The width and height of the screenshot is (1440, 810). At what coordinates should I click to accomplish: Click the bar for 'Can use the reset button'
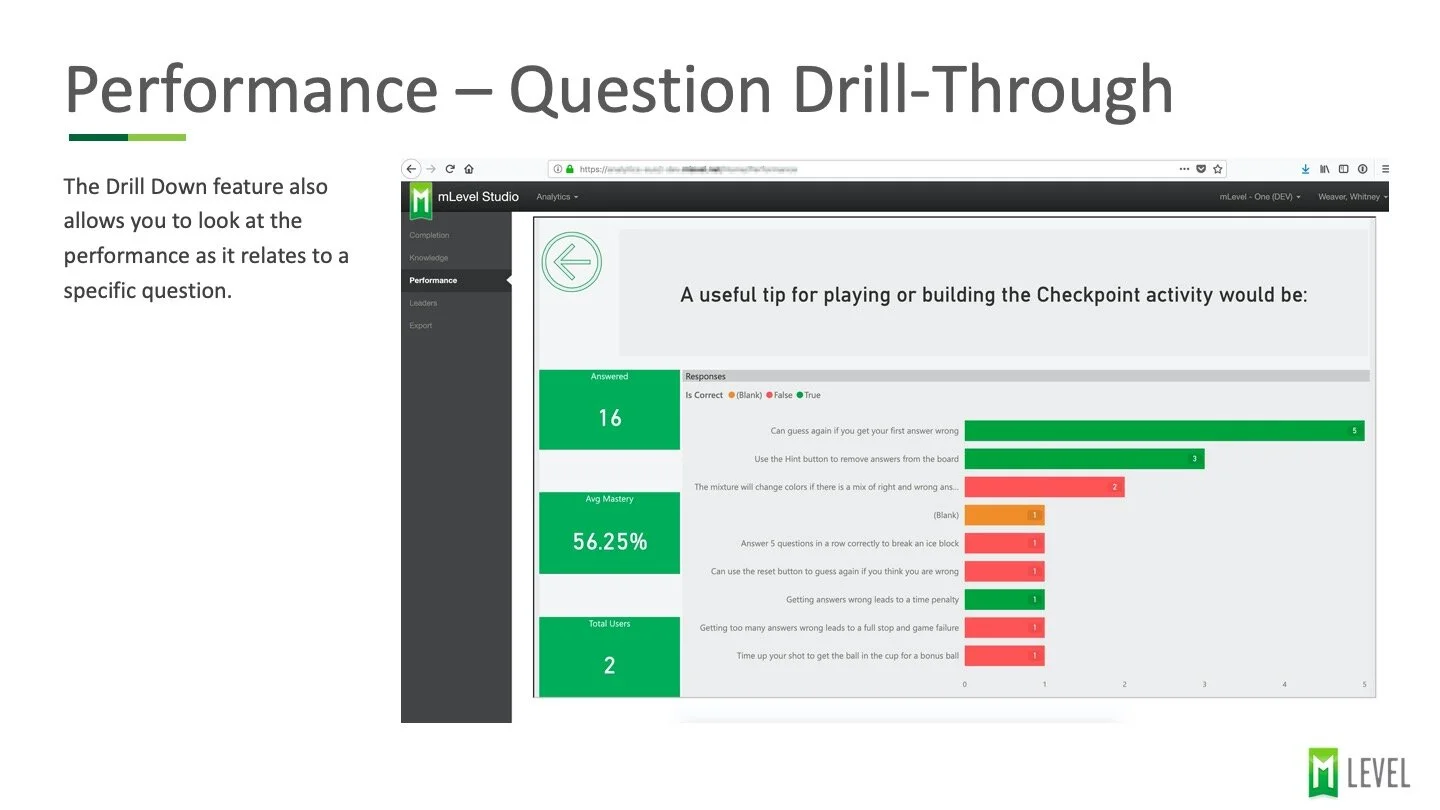(1004, 572)
